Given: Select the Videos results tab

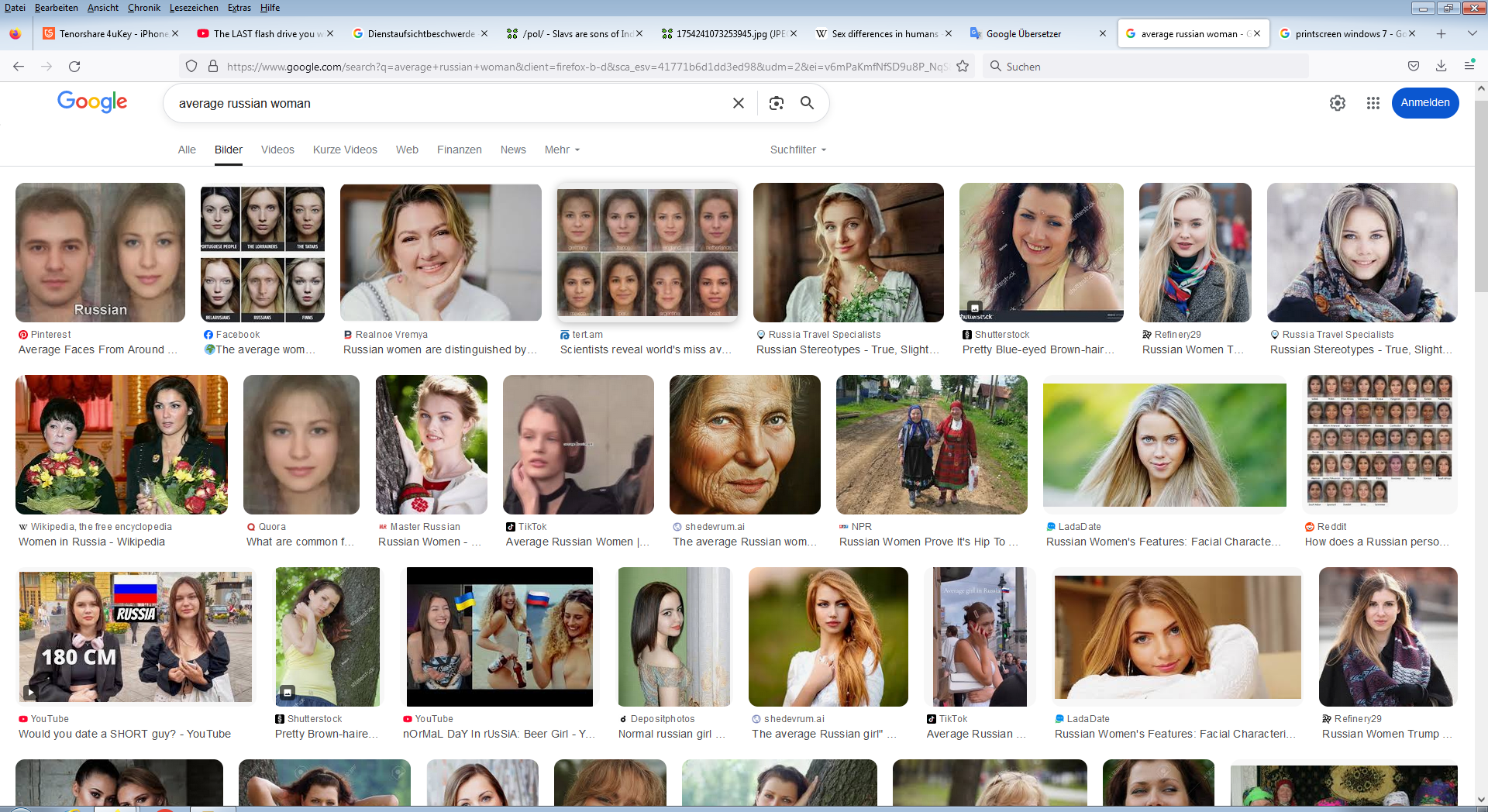Looking at the screenshot, I should [277, 150].
